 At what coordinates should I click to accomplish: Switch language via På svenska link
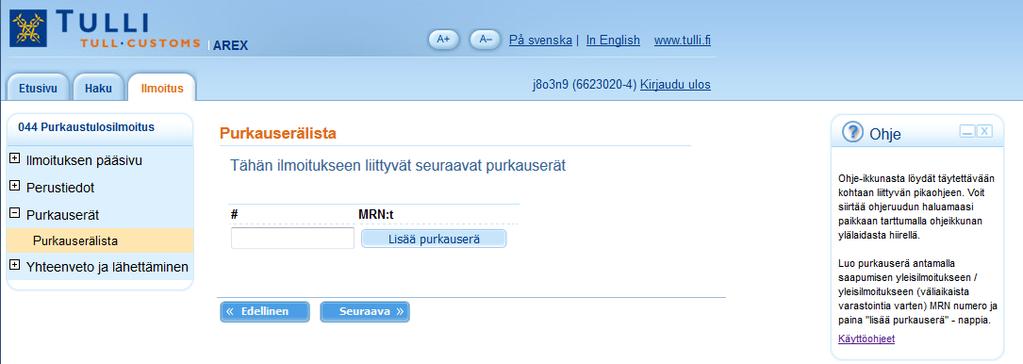(540, 40)
